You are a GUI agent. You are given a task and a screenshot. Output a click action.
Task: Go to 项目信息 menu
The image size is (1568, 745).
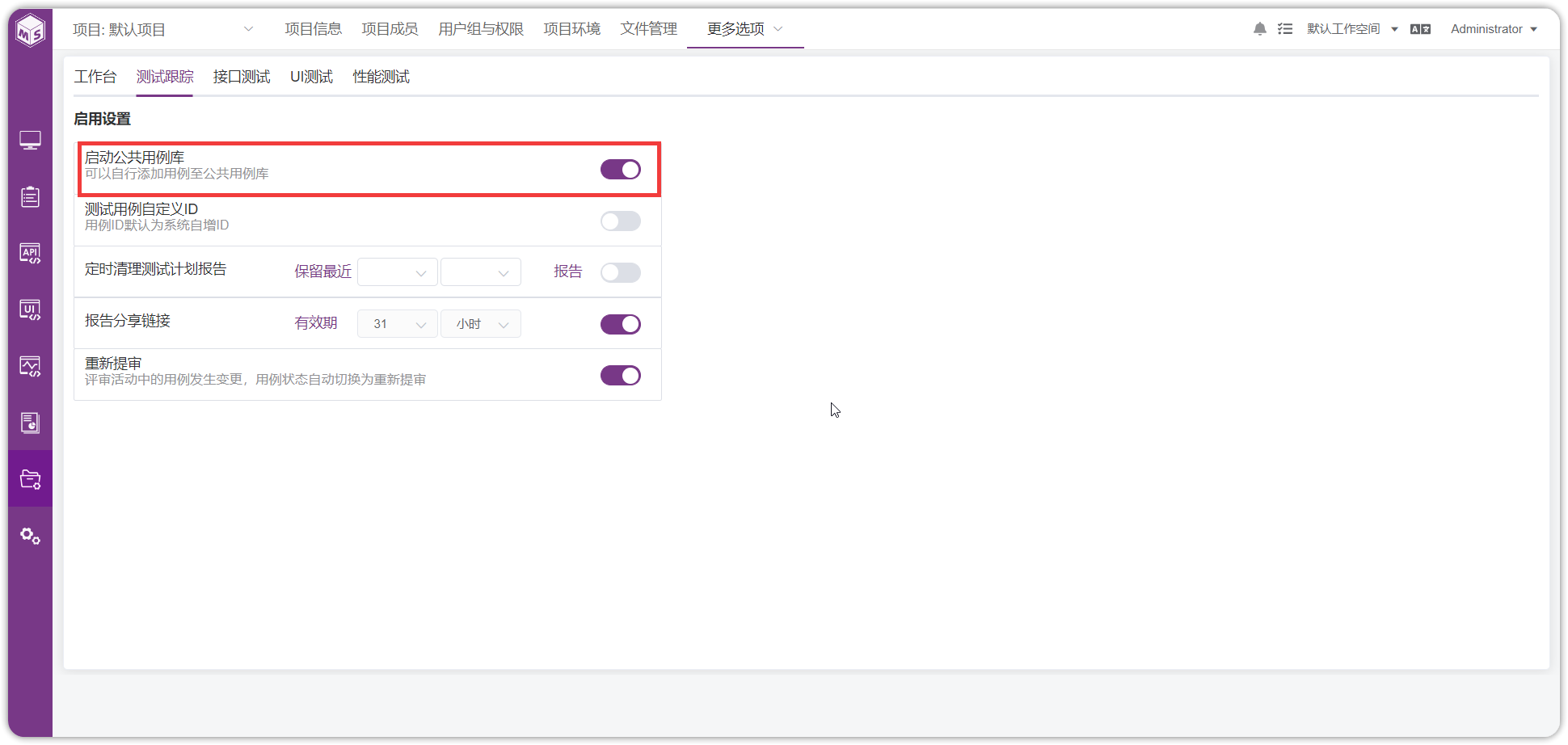[314, 29]
